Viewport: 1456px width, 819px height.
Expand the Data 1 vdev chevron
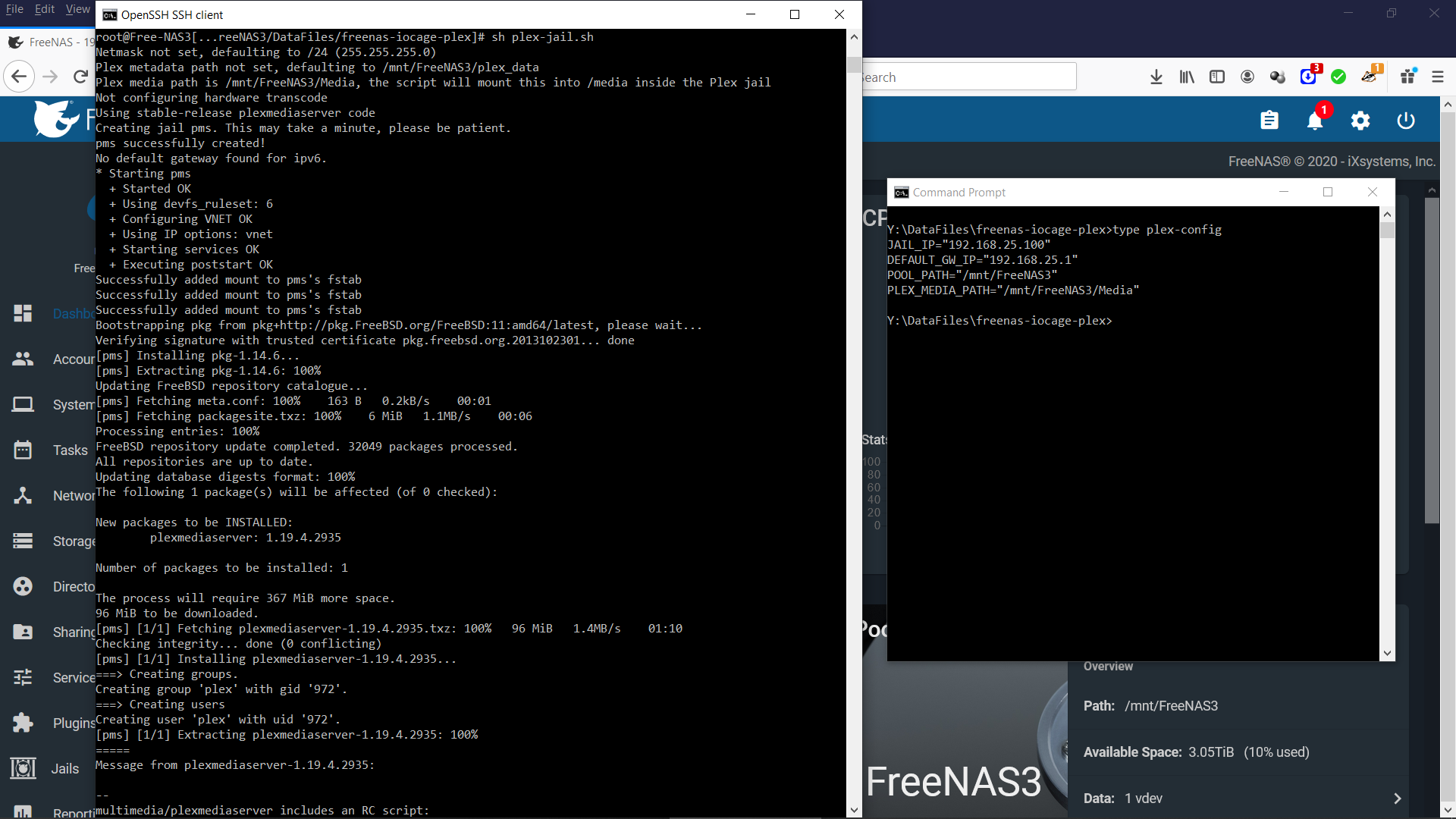1398,799
